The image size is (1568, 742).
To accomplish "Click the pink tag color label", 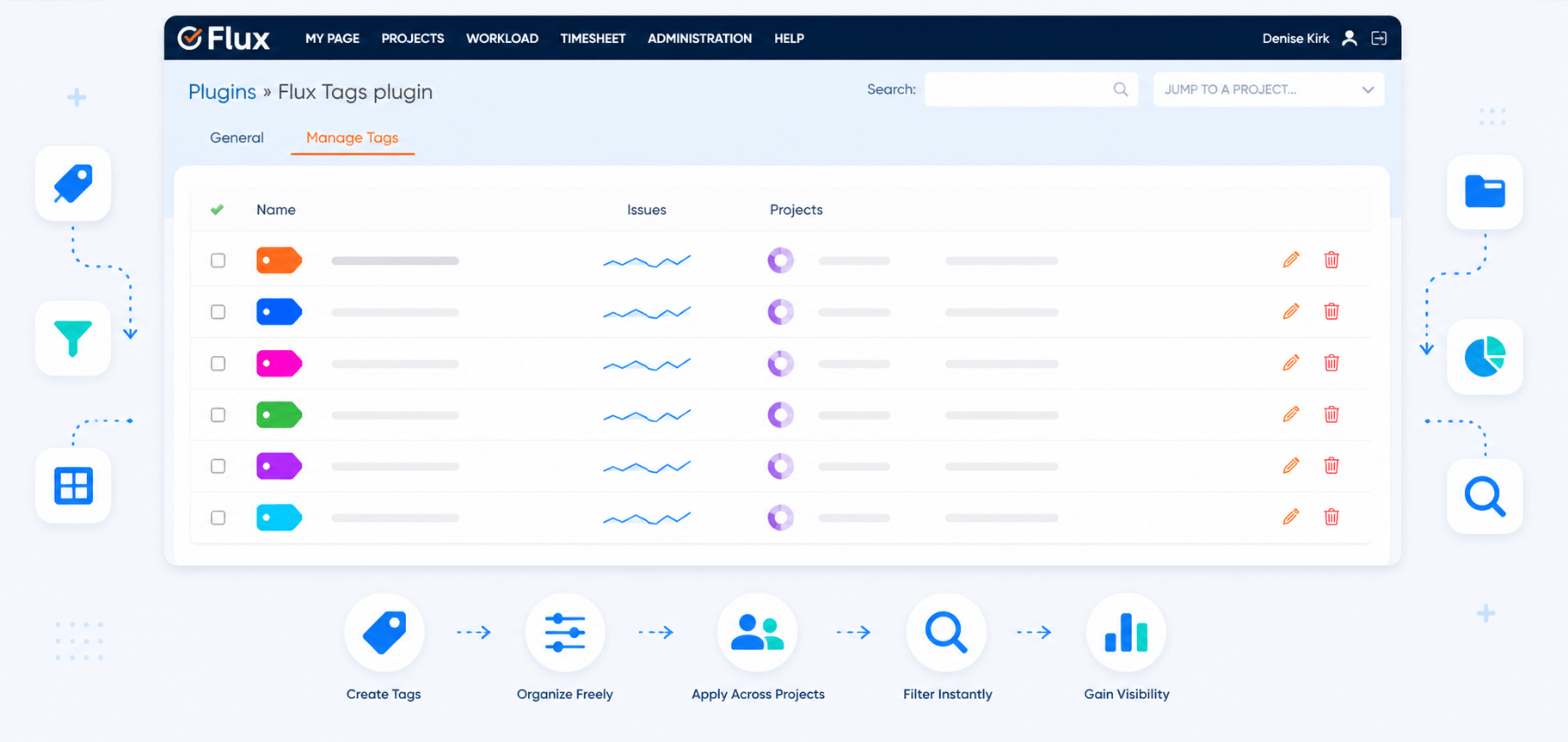I will click(x=279, y=364).
